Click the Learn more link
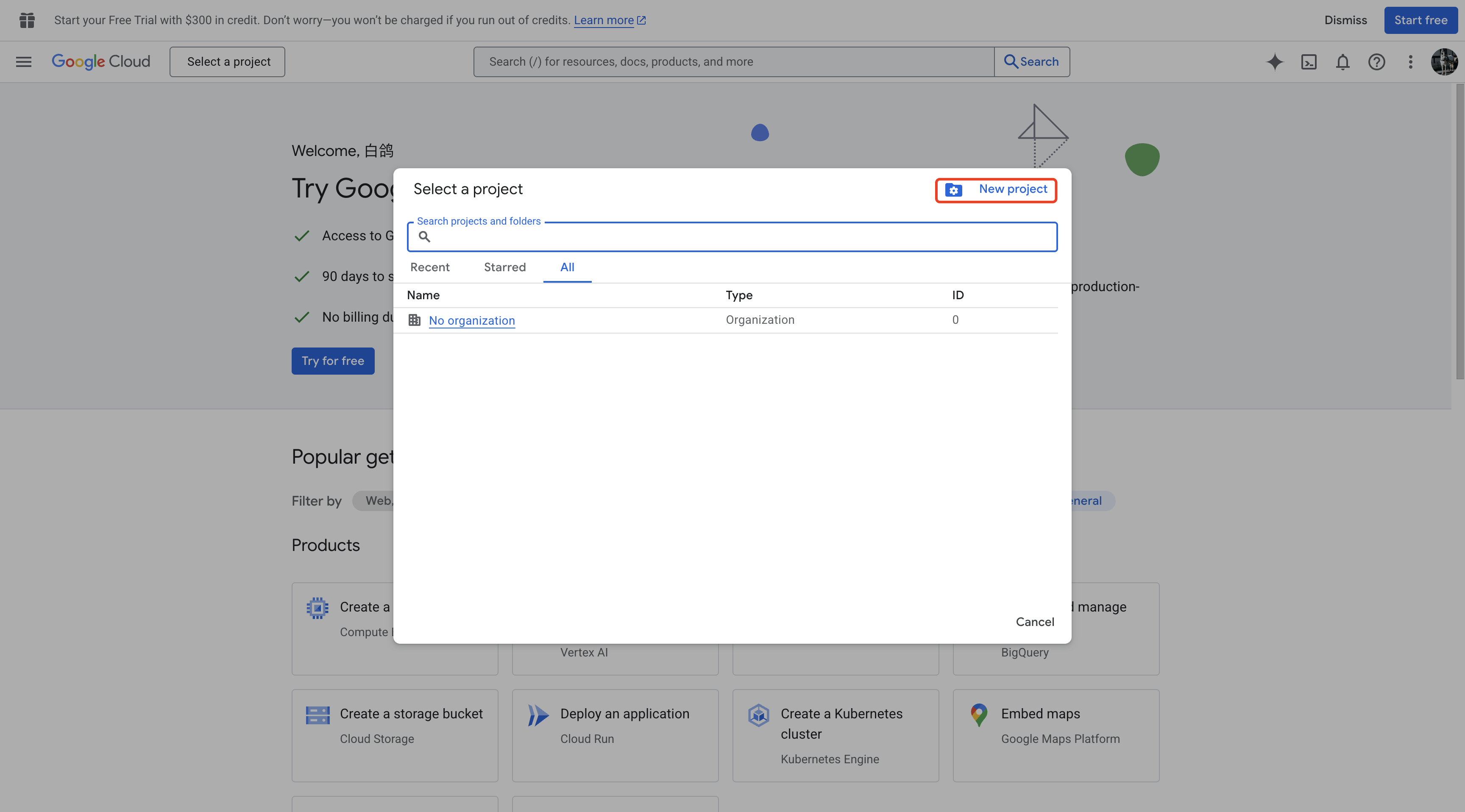1465x812 pixels. [x=603, y=20]
